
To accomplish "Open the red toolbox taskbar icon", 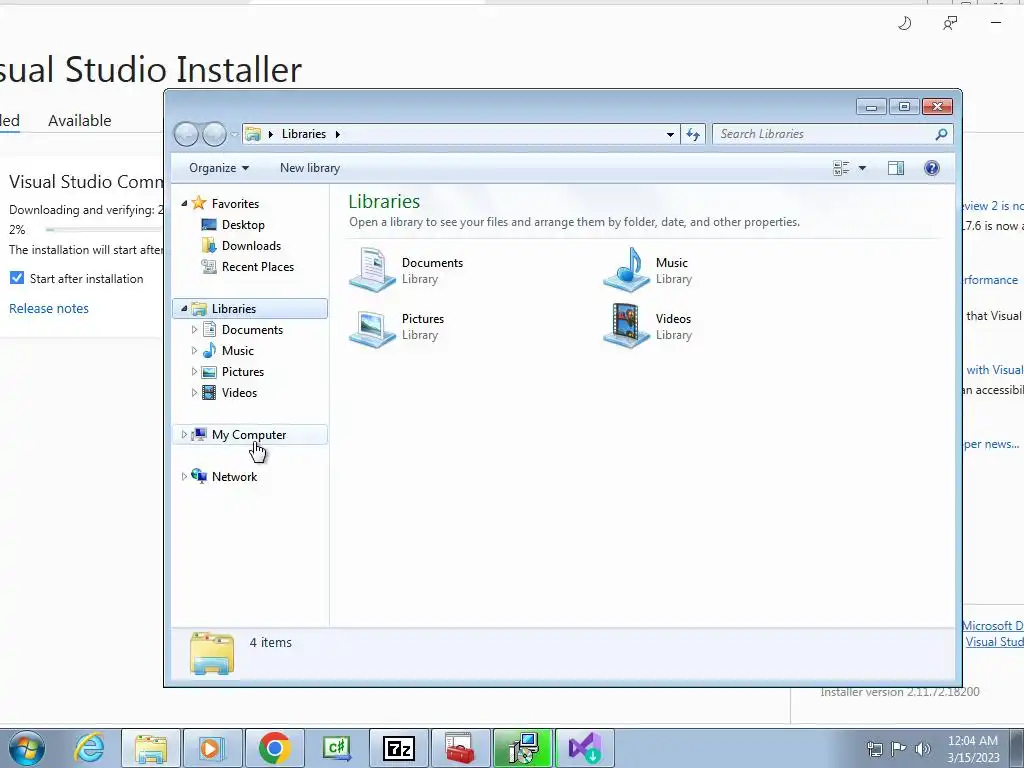I will click(460, 748).
